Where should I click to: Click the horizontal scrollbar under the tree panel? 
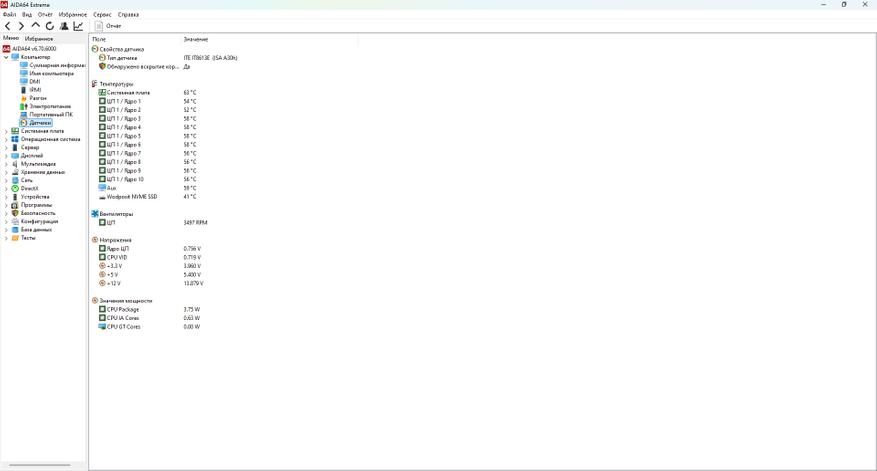(40, 465)
